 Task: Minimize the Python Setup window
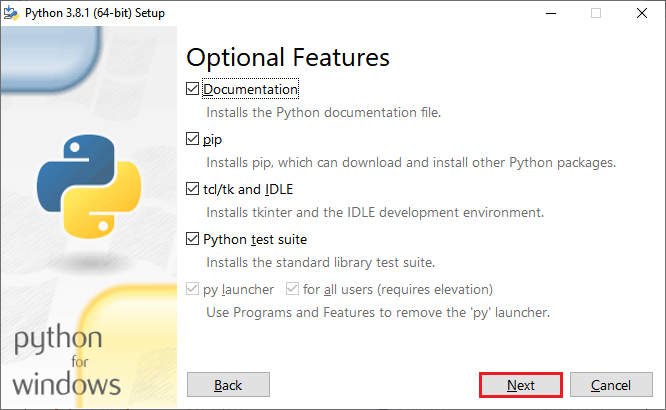[550, 13]
